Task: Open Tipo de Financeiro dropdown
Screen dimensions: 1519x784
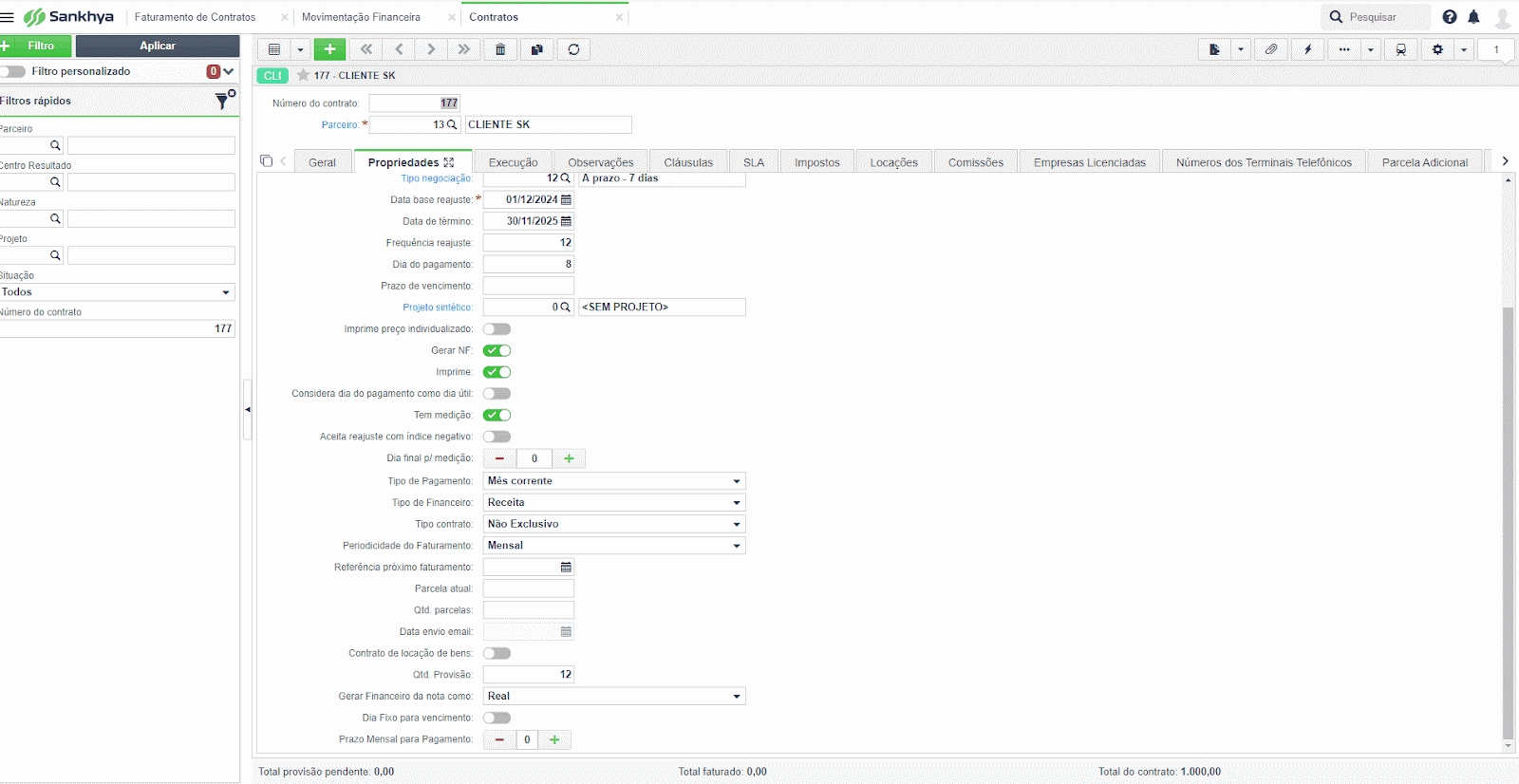Action: [614, 502]
